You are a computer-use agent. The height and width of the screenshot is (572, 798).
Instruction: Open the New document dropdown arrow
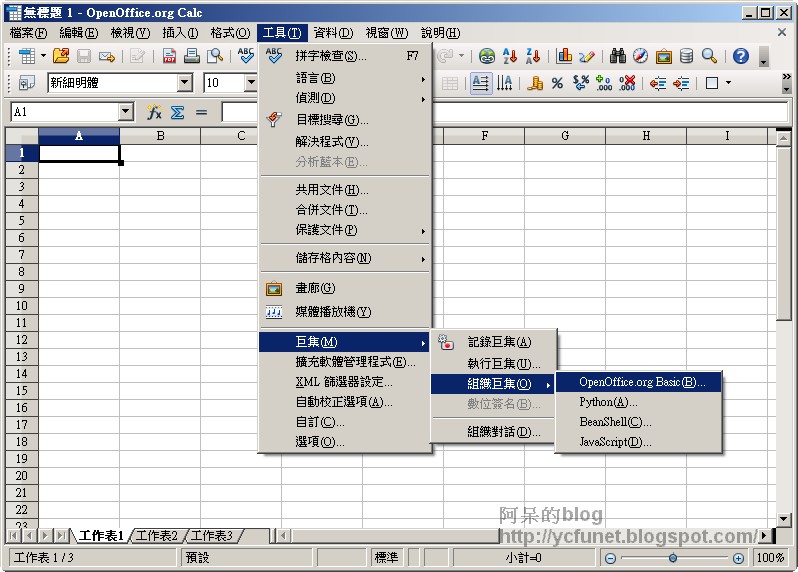pyautogui.click(x=43, y=56)
